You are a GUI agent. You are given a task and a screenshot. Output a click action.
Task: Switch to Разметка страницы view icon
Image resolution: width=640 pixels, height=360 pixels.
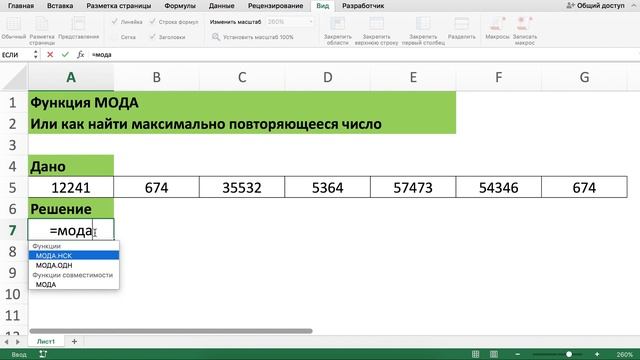pyautogui.click(x=42, y=24)
